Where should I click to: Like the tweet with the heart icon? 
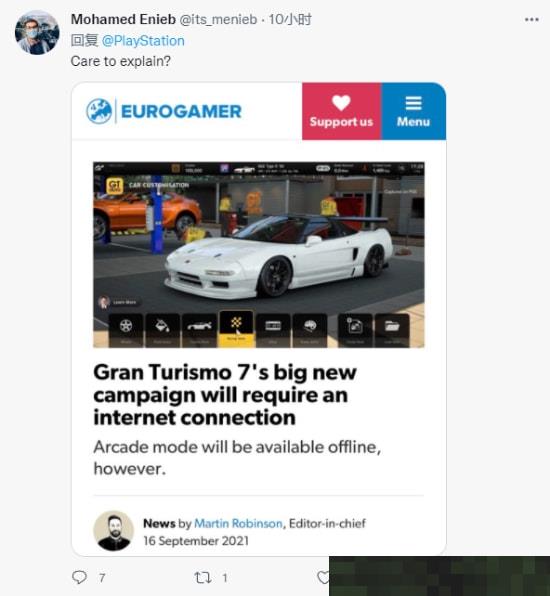tap(323, 577)
